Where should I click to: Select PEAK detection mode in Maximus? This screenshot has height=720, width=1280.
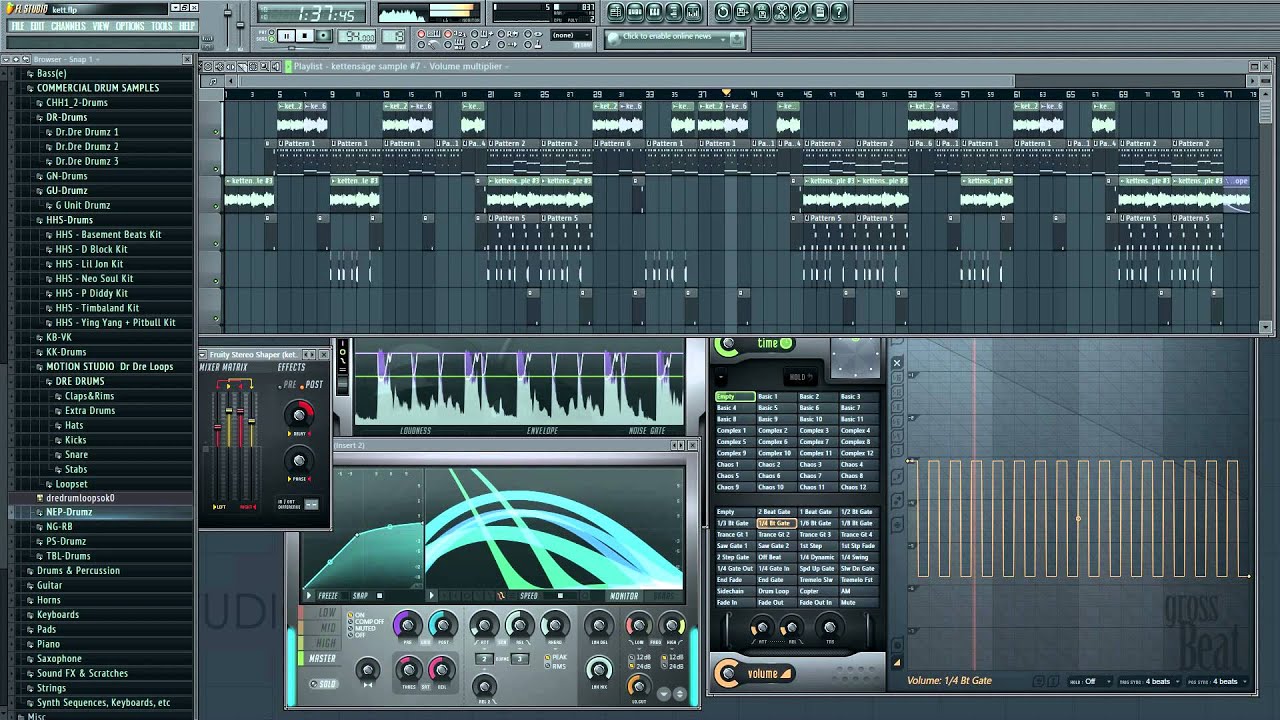[555, 657]
